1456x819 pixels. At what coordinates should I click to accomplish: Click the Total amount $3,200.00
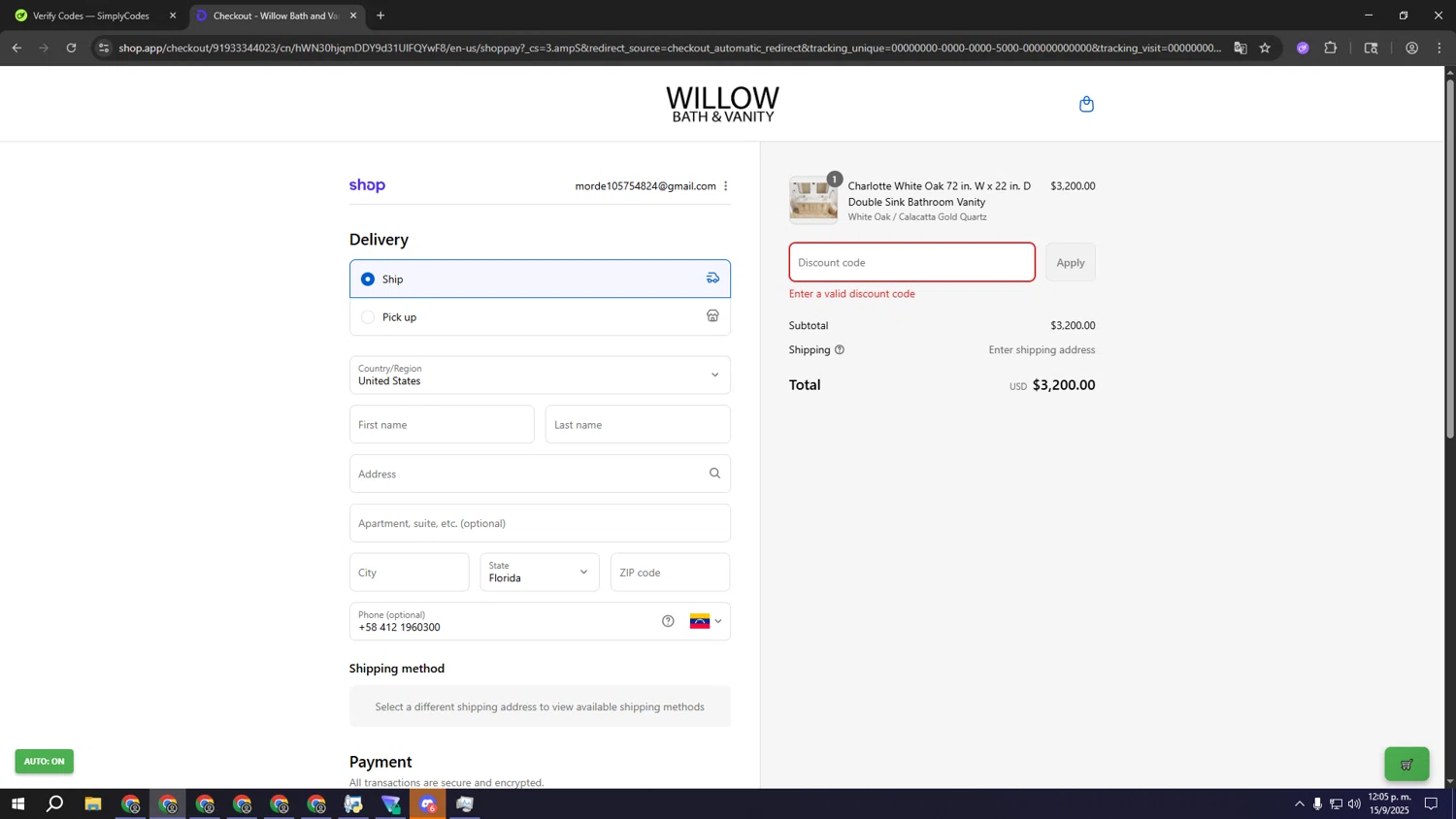1064,385
